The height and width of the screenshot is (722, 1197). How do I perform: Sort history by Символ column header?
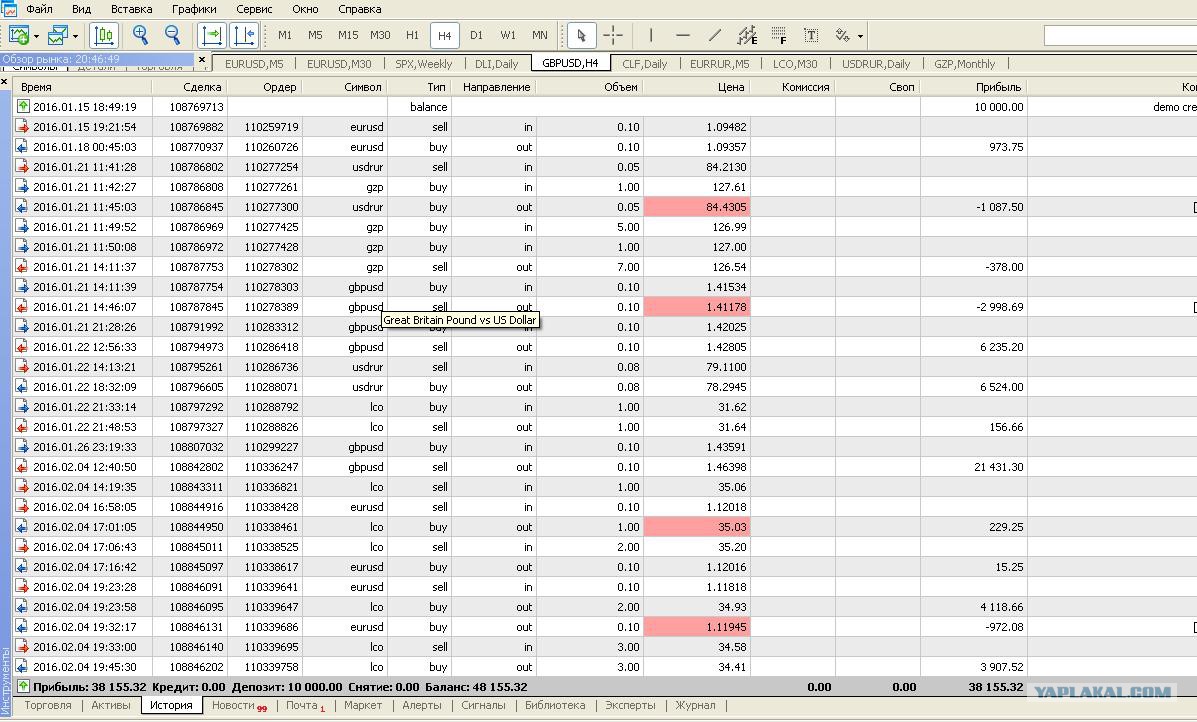(x=346, y=87)
